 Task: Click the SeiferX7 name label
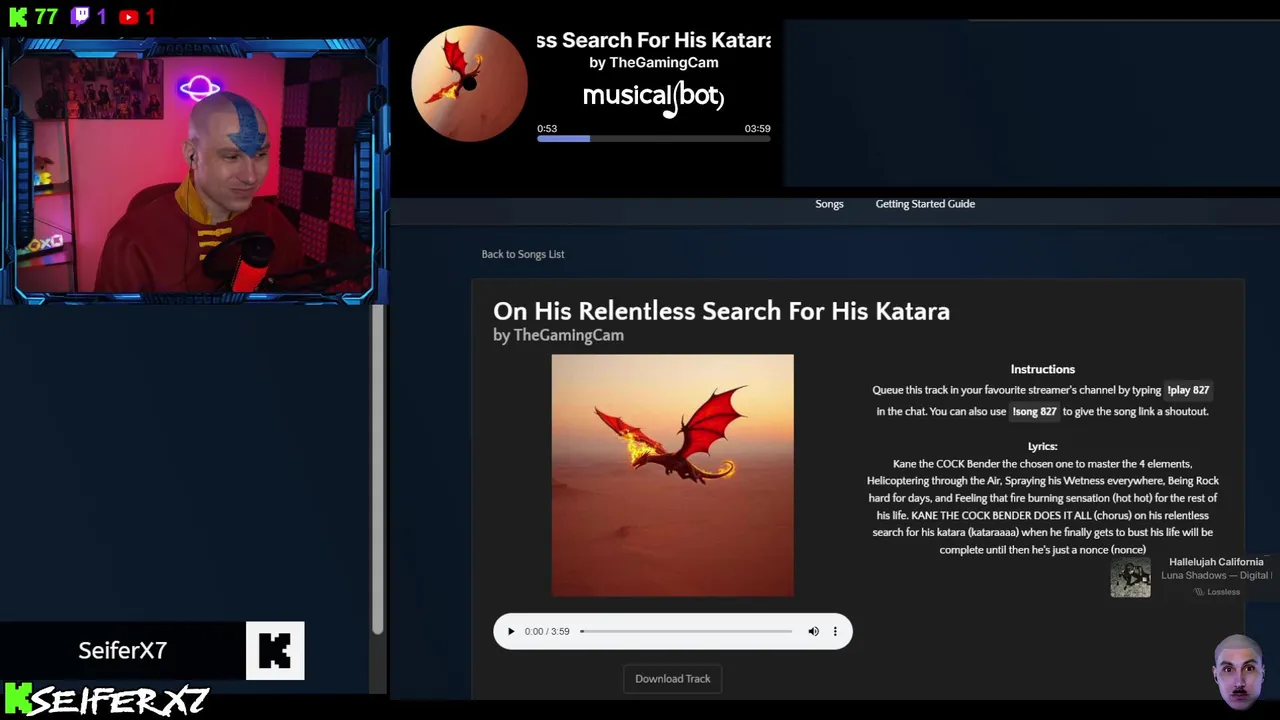coord(123,651)
